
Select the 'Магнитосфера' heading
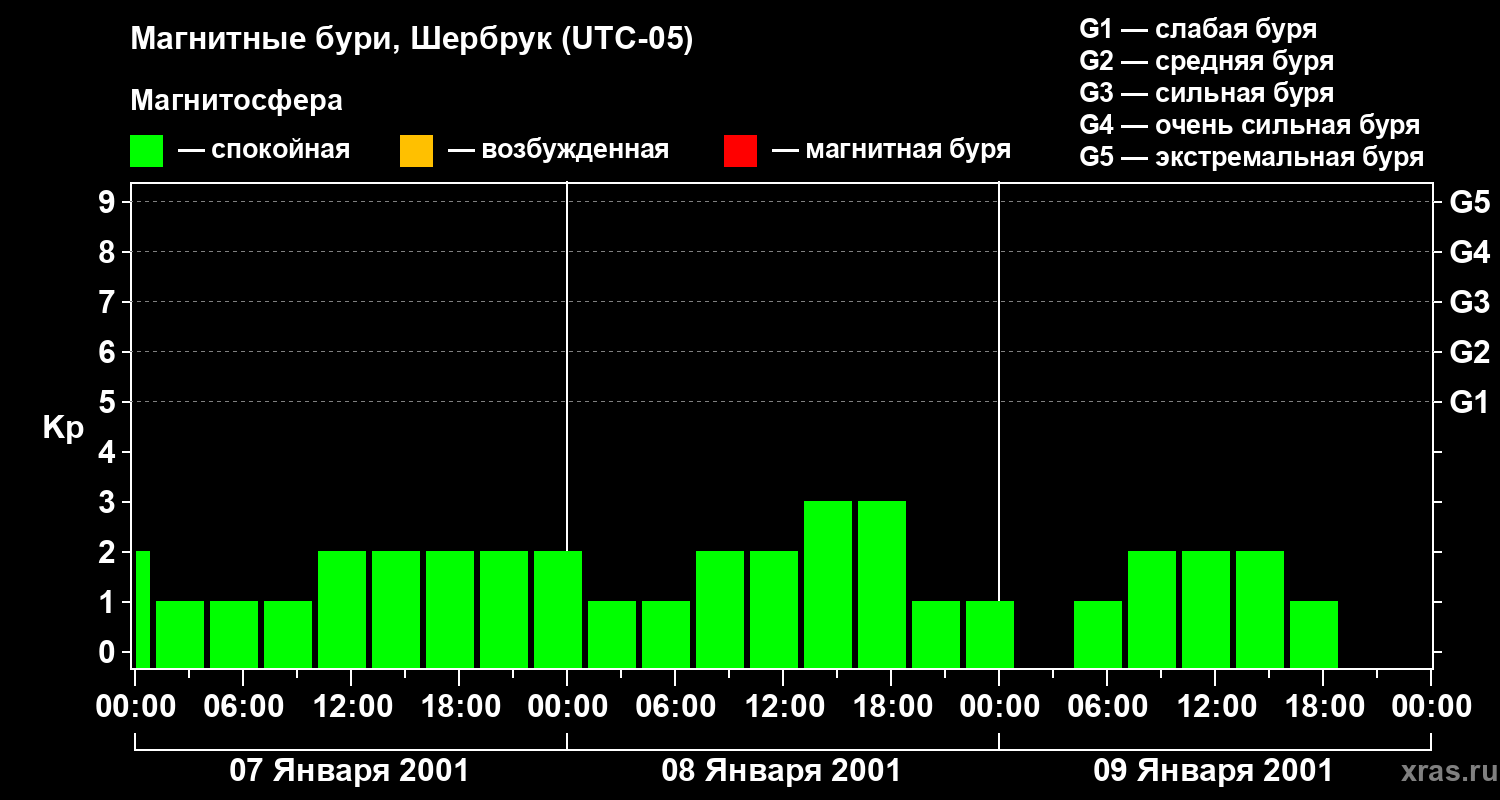click(236, 101)
